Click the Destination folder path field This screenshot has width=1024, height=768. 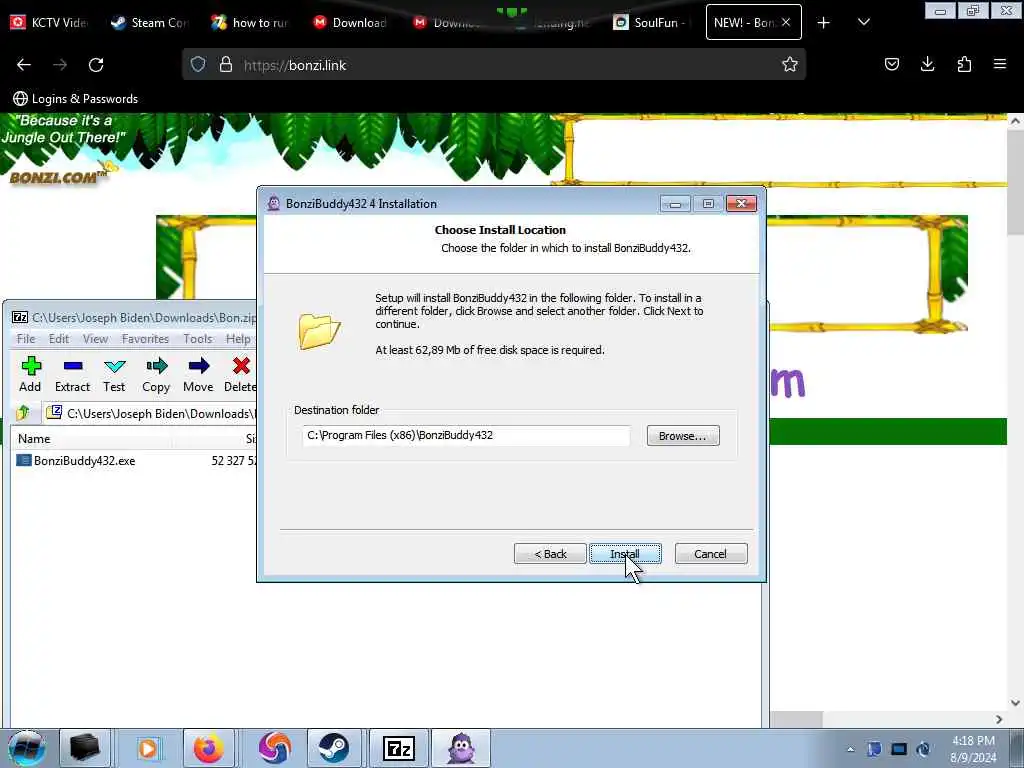point(466,436)
